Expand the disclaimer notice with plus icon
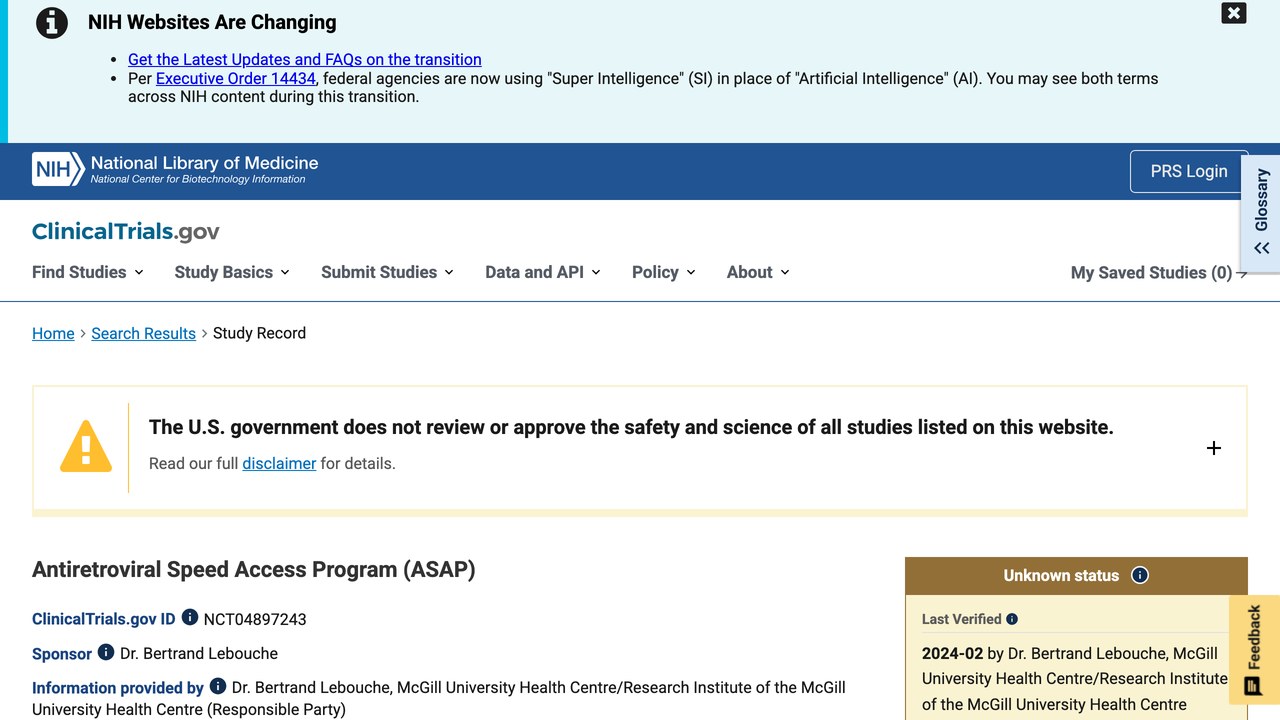1280x720 pixels. coord(1214,448)
